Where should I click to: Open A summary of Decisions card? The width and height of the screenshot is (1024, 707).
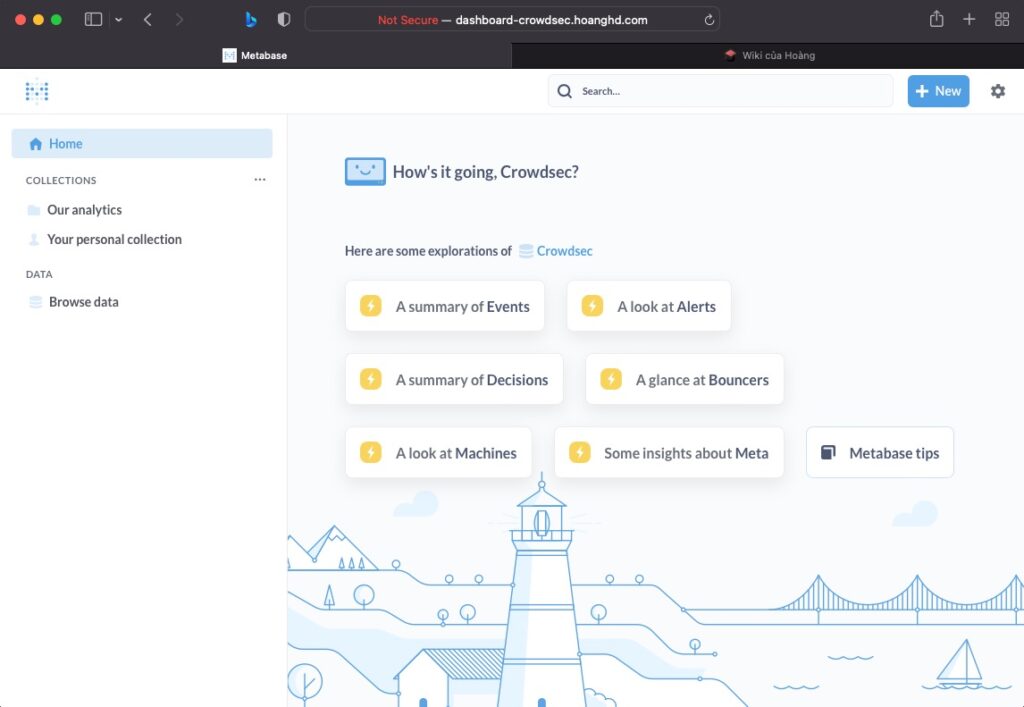[x=454, y=379]
